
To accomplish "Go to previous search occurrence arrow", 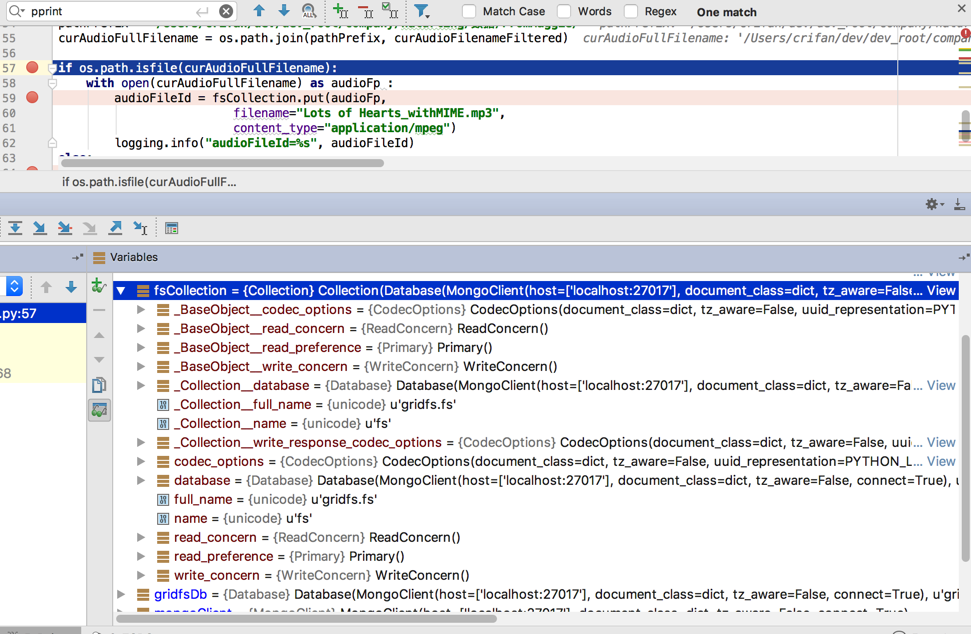I will pos(259,11).
